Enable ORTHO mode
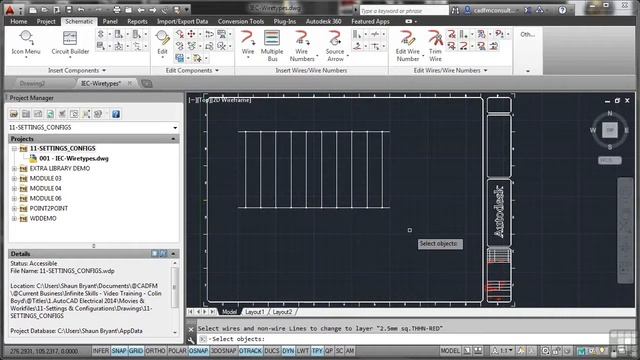Image resolution: width=640 pixels, height=360 pixels. (156, 351)
